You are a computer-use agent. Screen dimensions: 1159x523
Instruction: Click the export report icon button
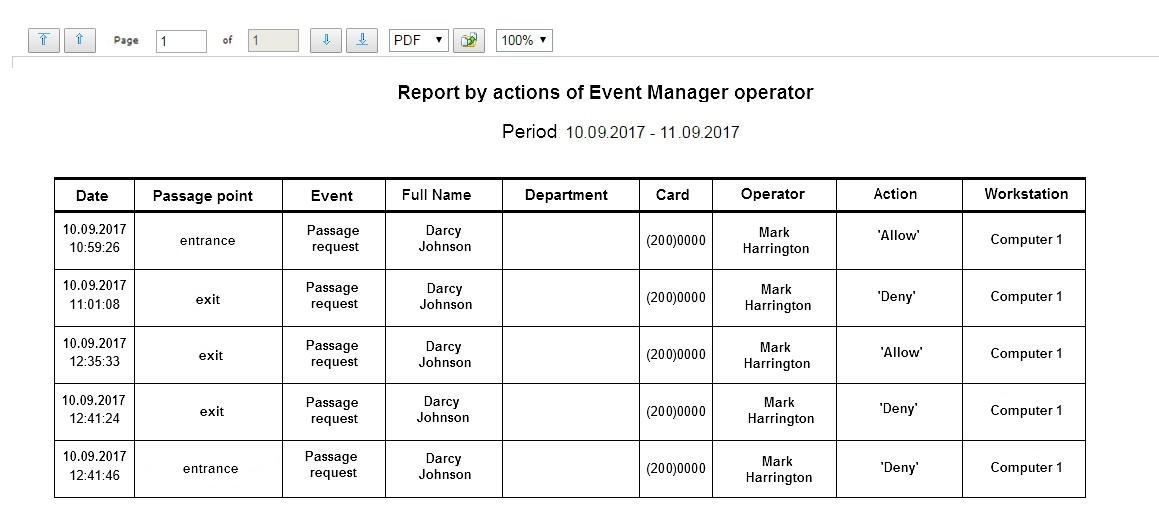[x=469, y=40]
